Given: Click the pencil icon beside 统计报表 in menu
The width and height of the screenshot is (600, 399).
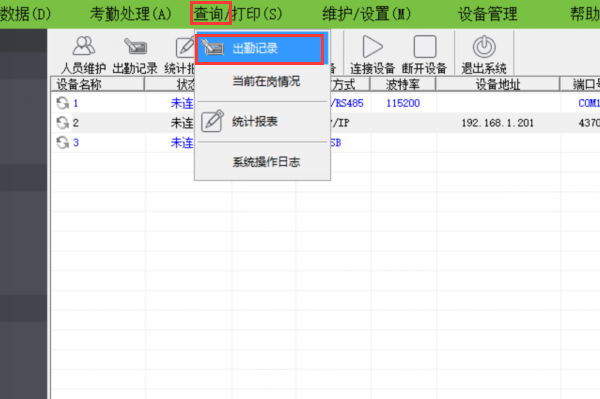Looking at the screenshot, I should (212, 121).
